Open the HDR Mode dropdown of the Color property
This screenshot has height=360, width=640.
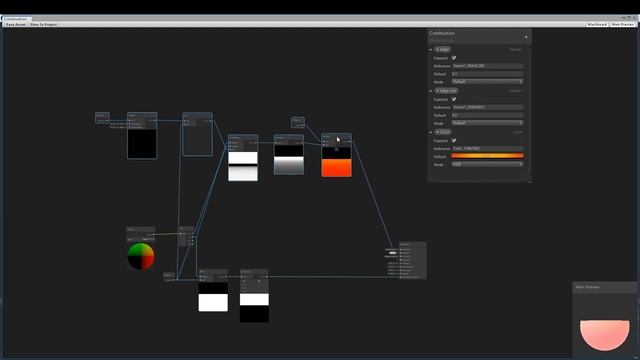(x=487, y=164)
